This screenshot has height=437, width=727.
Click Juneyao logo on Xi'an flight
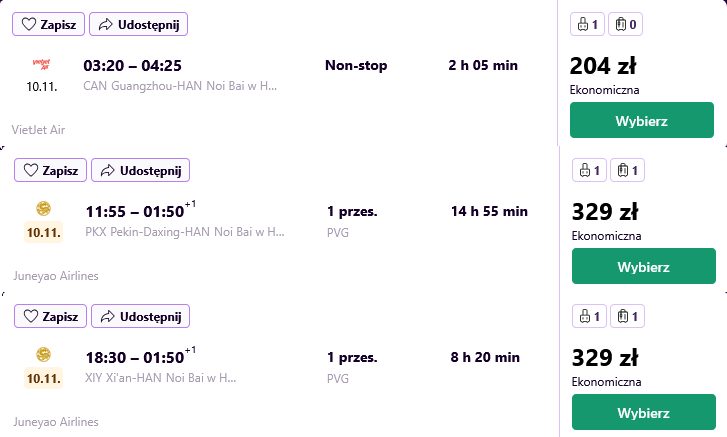pos(44,355)
